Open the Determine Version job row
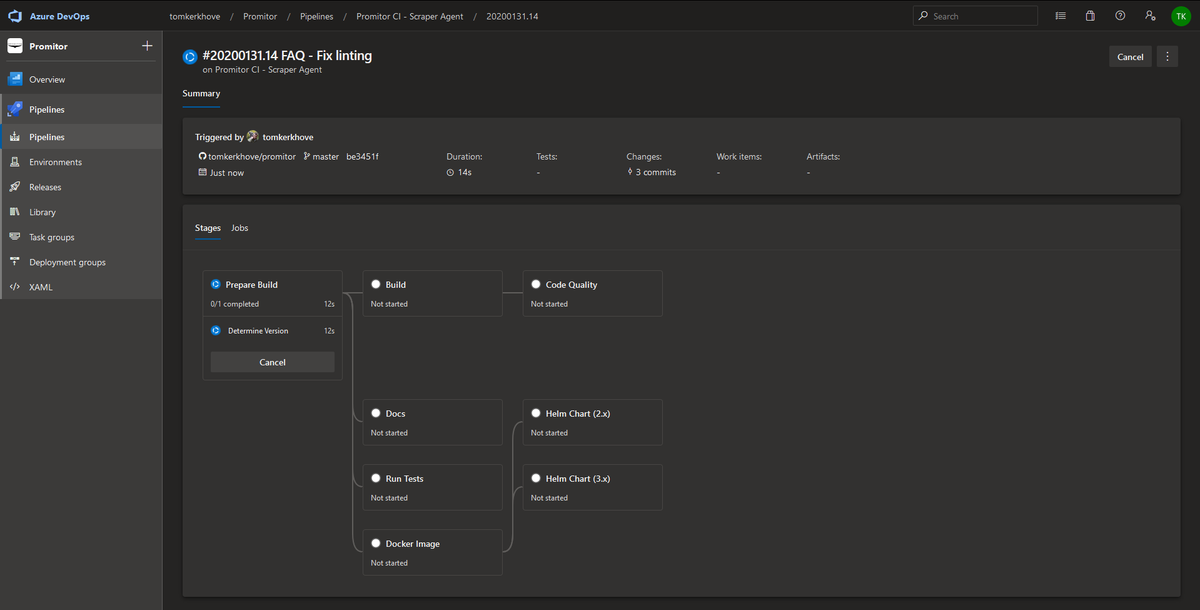 point(272,330)
